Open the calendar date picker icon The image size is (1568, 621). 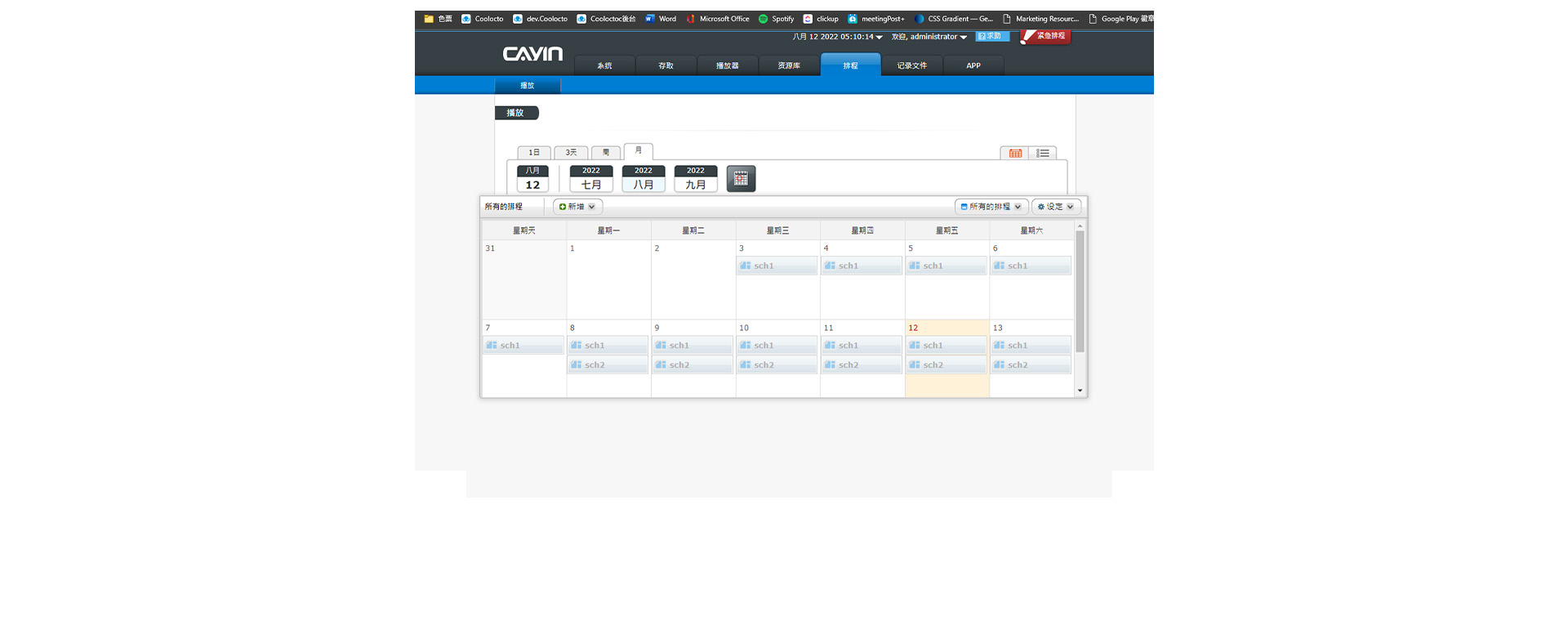point(741,179)
